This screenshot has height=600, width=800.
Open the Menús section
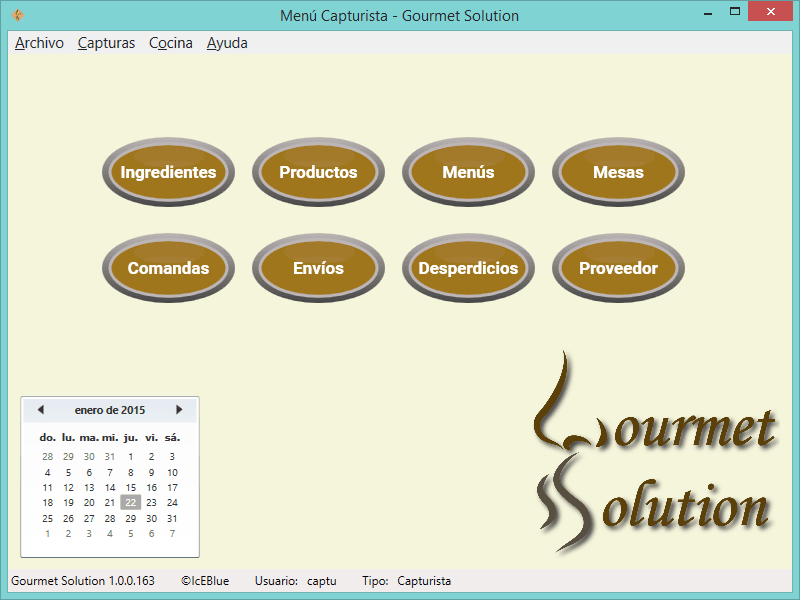(468, 172)
